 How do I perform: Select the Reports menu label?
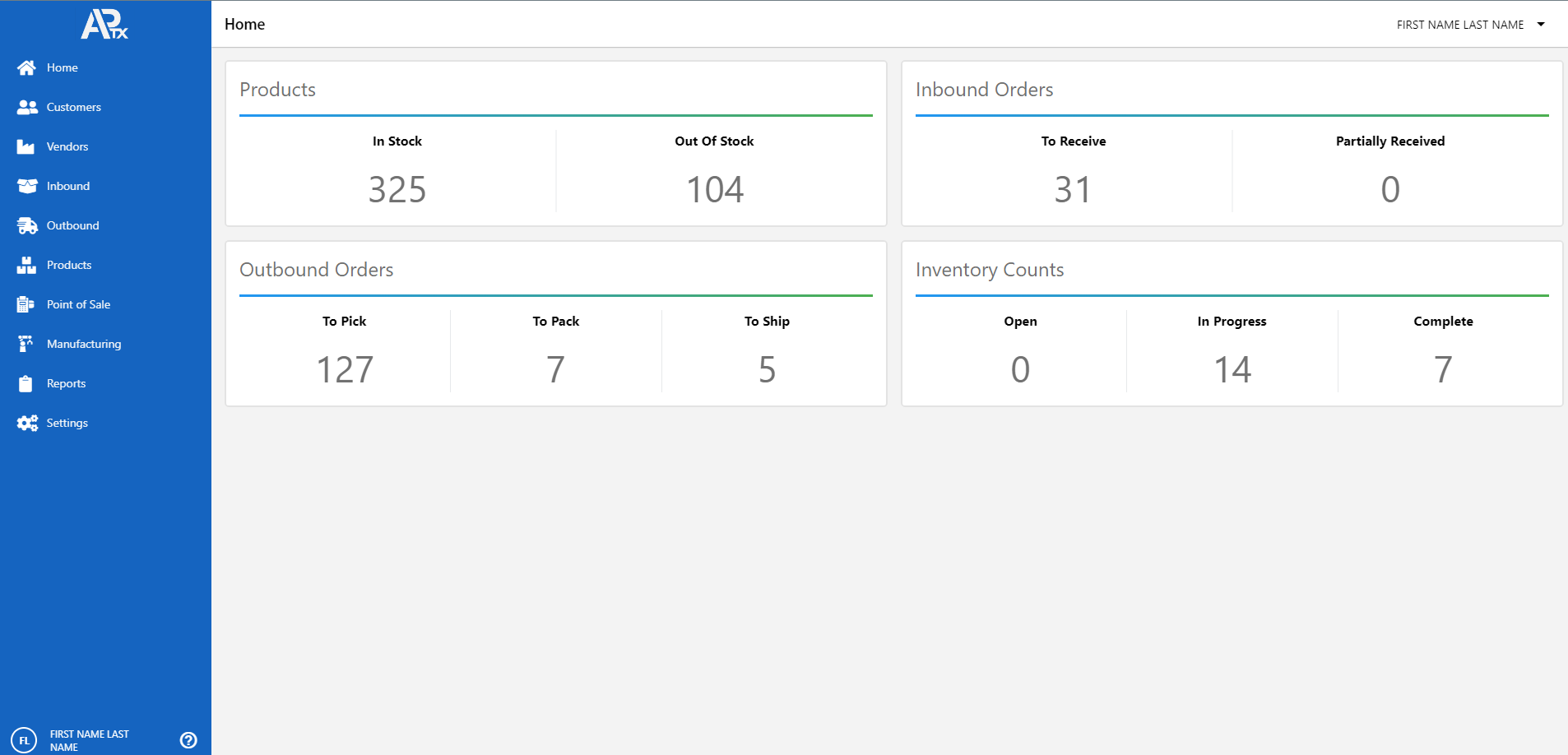66,383
